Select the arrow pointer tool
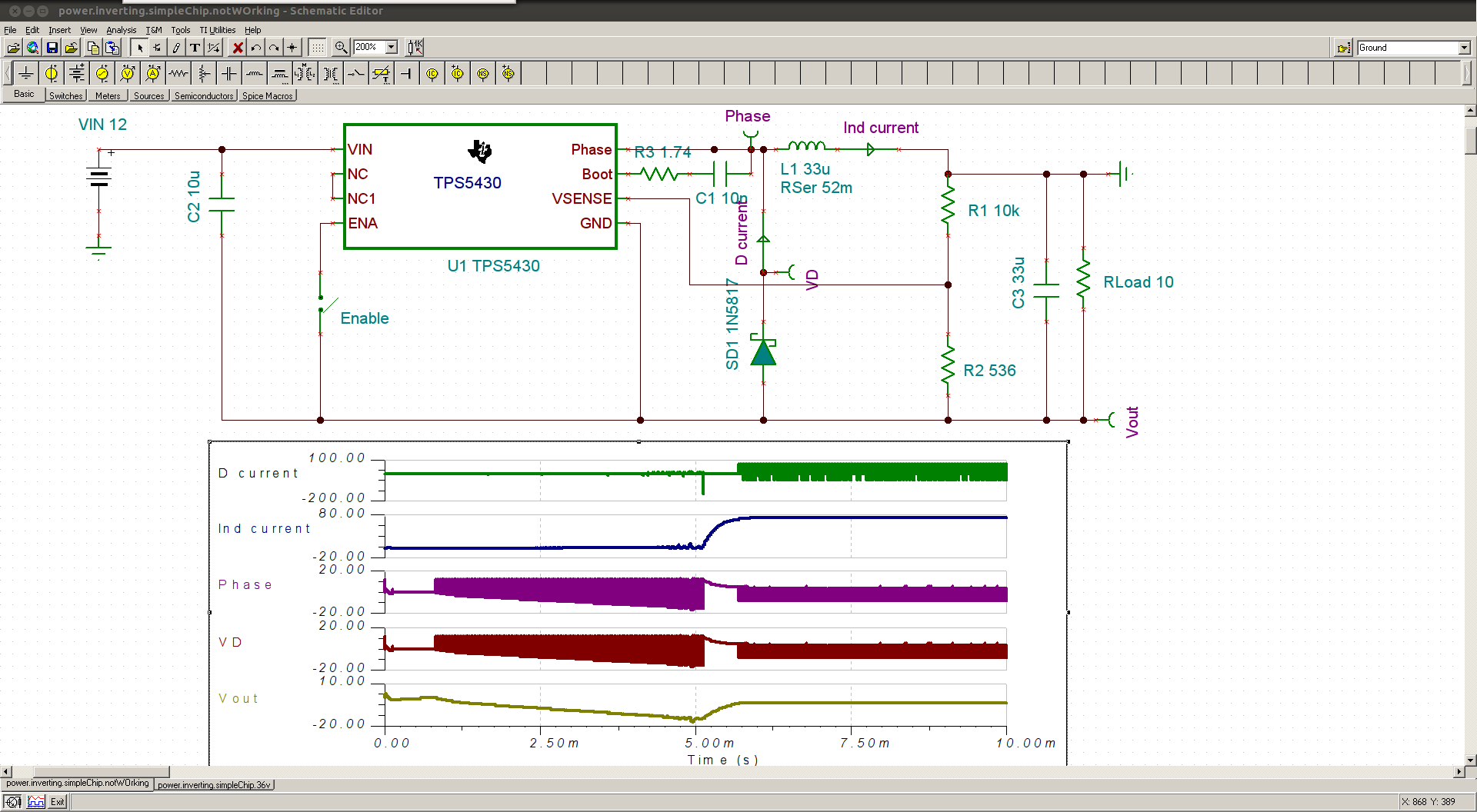 [x=139, y=48]
